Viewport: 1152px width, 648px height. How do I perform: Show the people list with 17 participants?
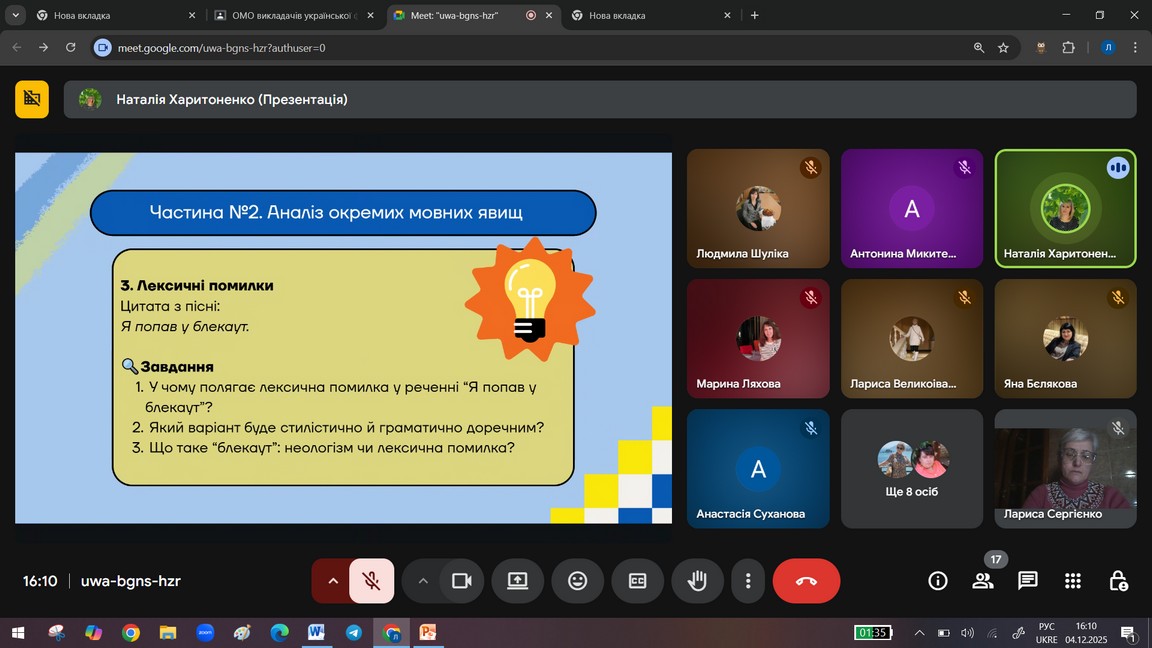(x=983, y=581)
